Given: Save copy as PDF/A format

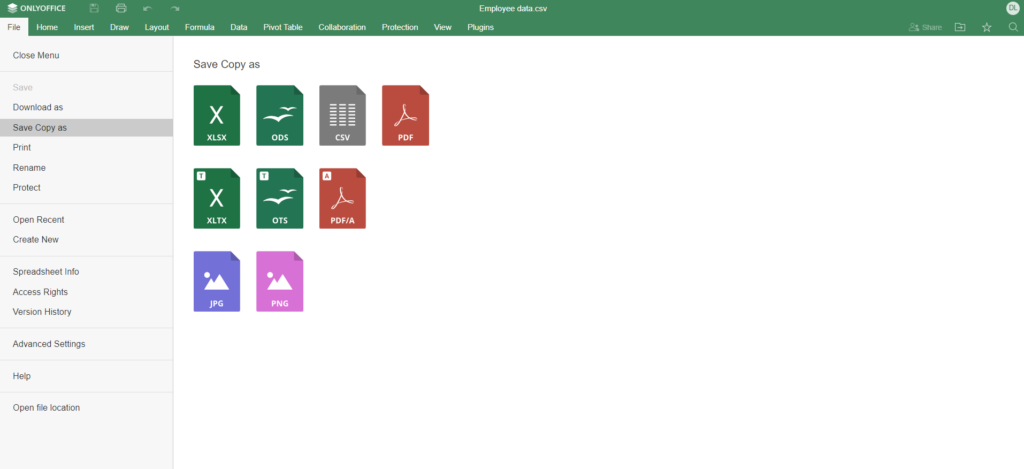Looking at the screenshot, I should (x=342, y=198).
